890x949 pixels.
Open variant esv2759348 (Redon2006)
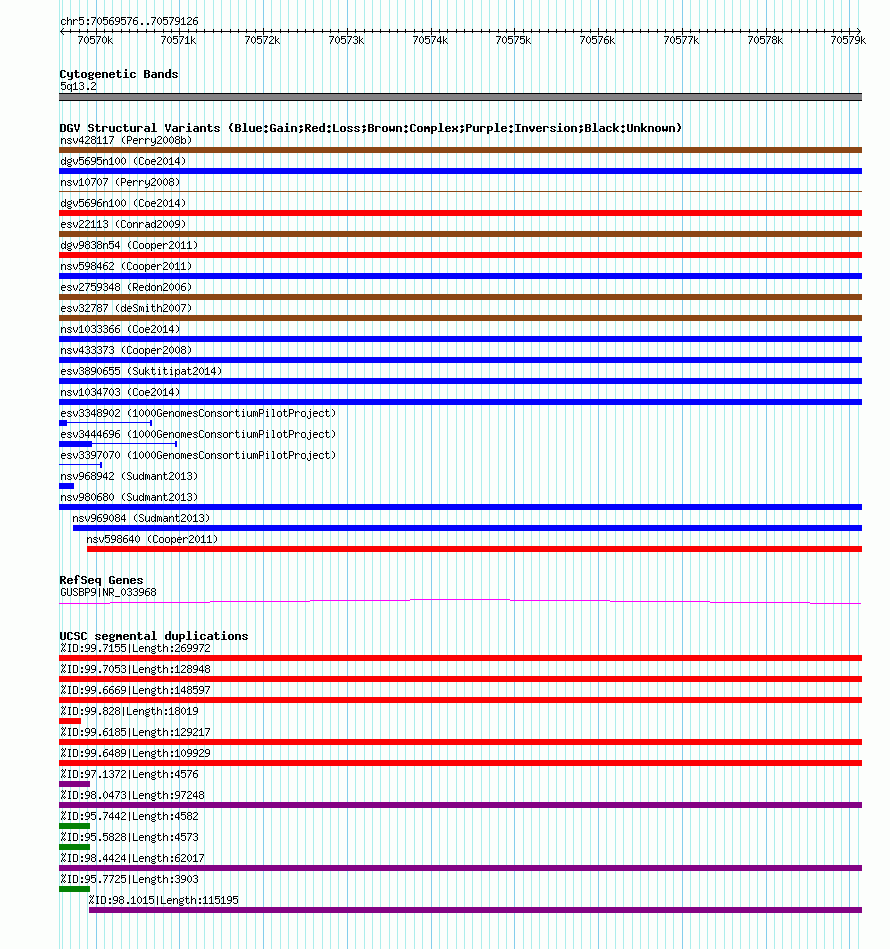point(126,287)
